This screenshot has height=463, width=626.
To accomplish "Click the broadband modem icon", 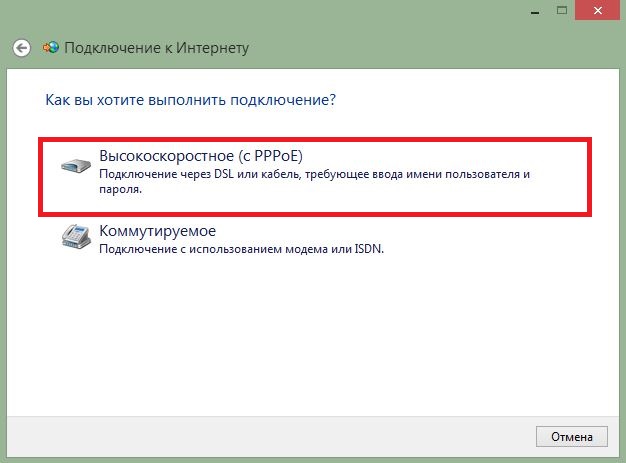I will pyautogui.click(x=76, y=165).
